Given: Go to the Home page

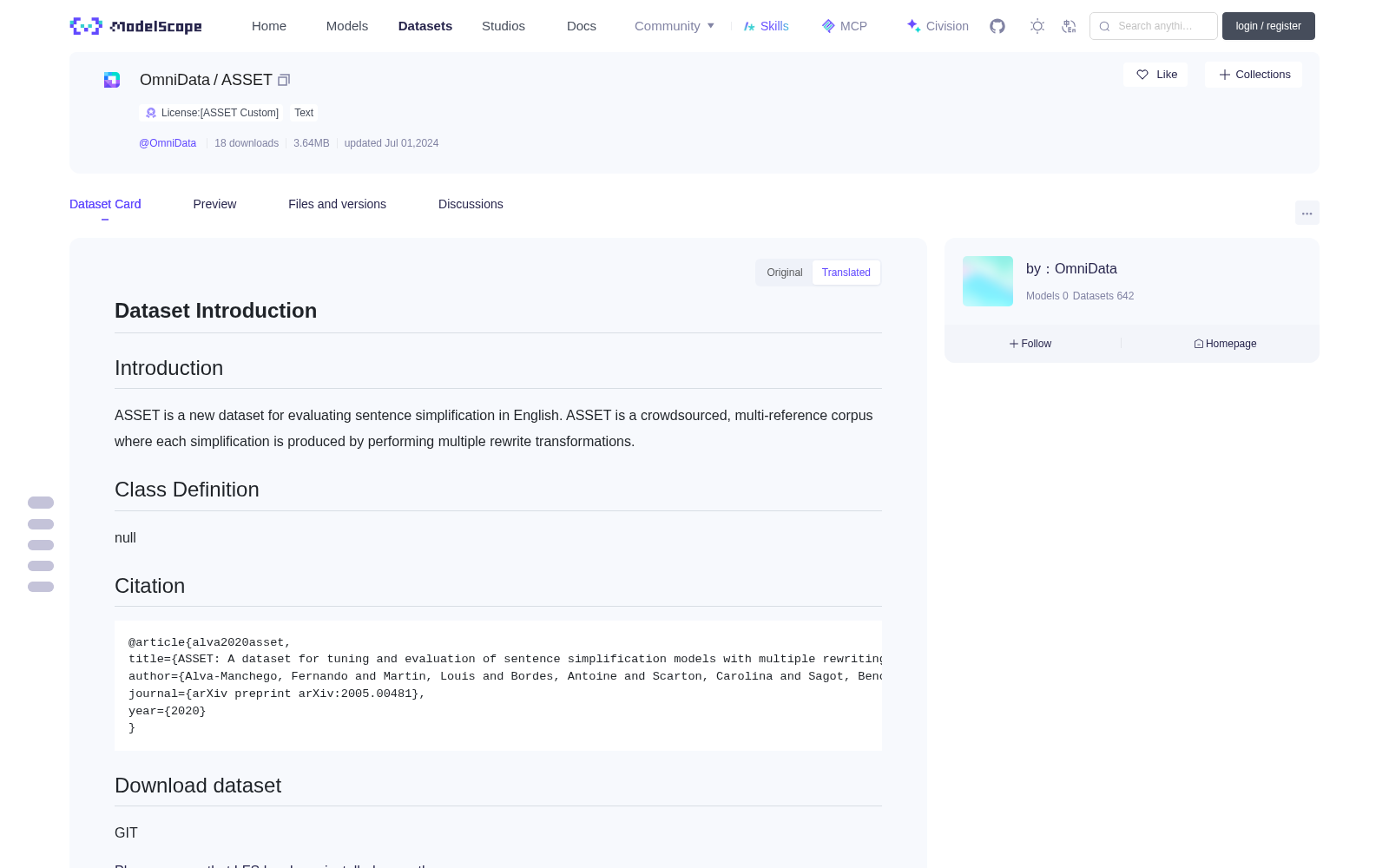Looking at the screenshot, I should 269,26.
